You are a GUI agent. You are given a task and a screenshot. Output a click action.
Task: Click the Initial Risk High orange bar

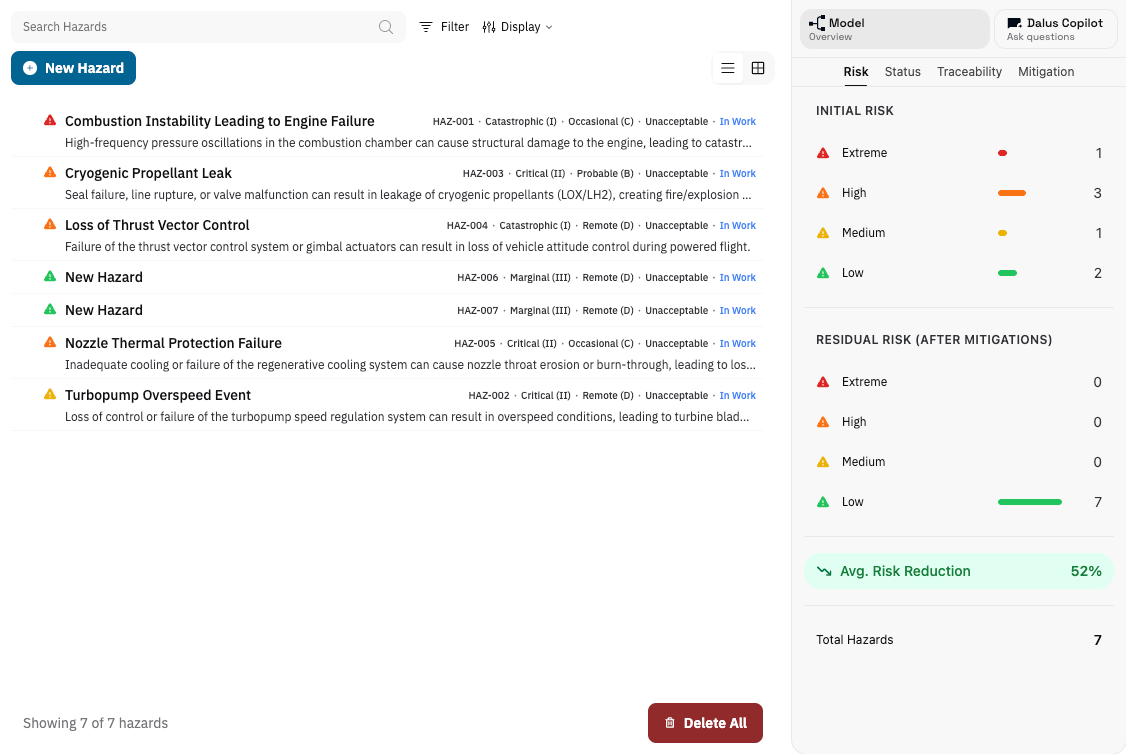pos(1012,193)
